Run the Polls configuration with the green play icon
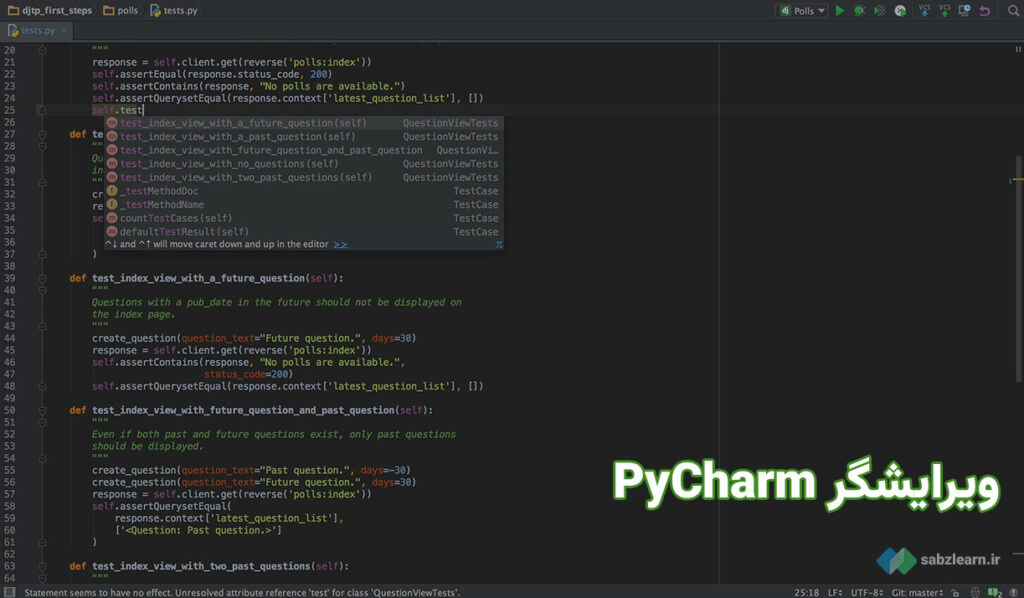This screenshot has height=598, width=1024. tap(840, 11)
